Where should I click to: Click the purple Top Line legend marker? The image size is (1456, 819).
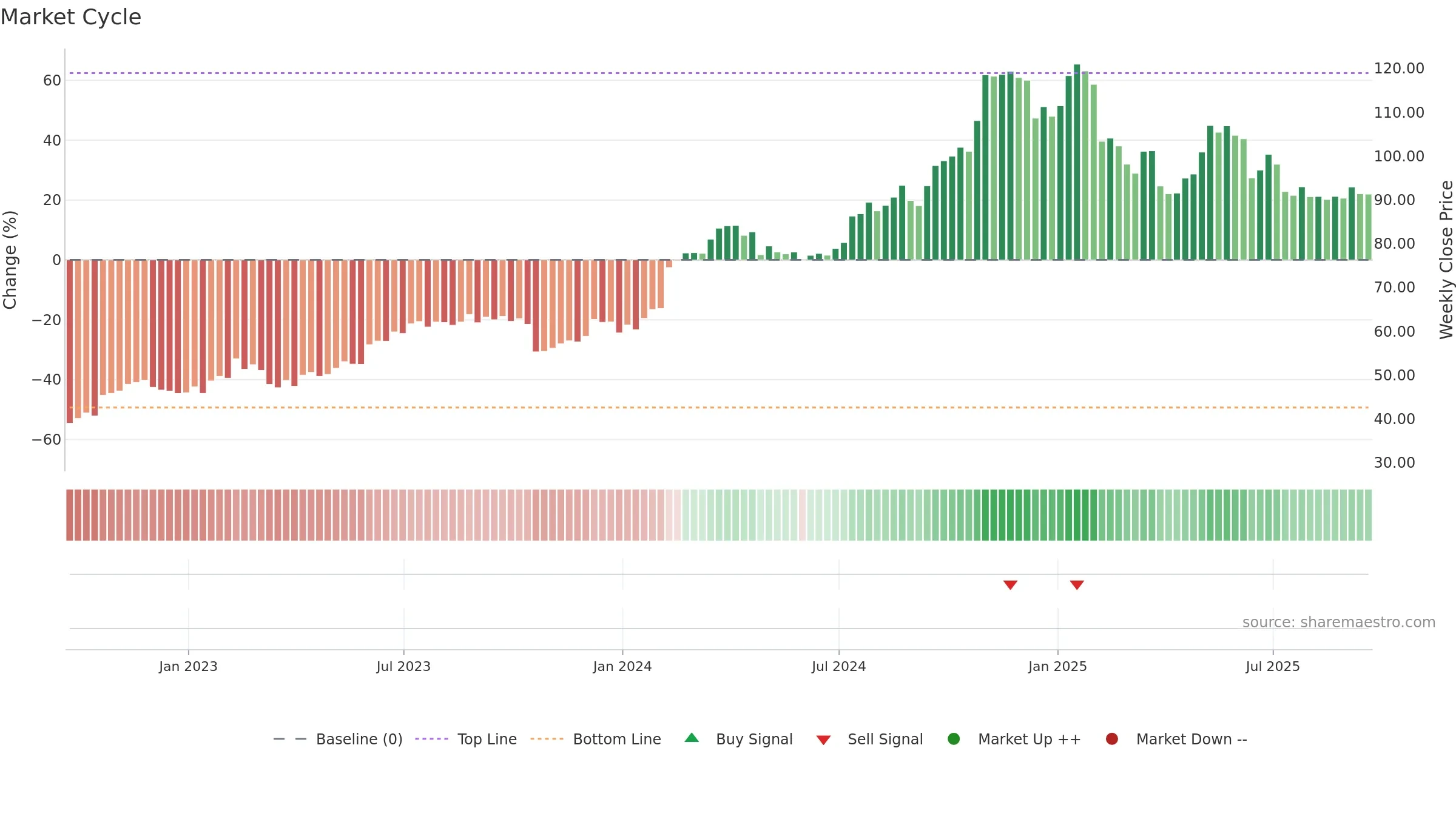(x=431, y=739)
